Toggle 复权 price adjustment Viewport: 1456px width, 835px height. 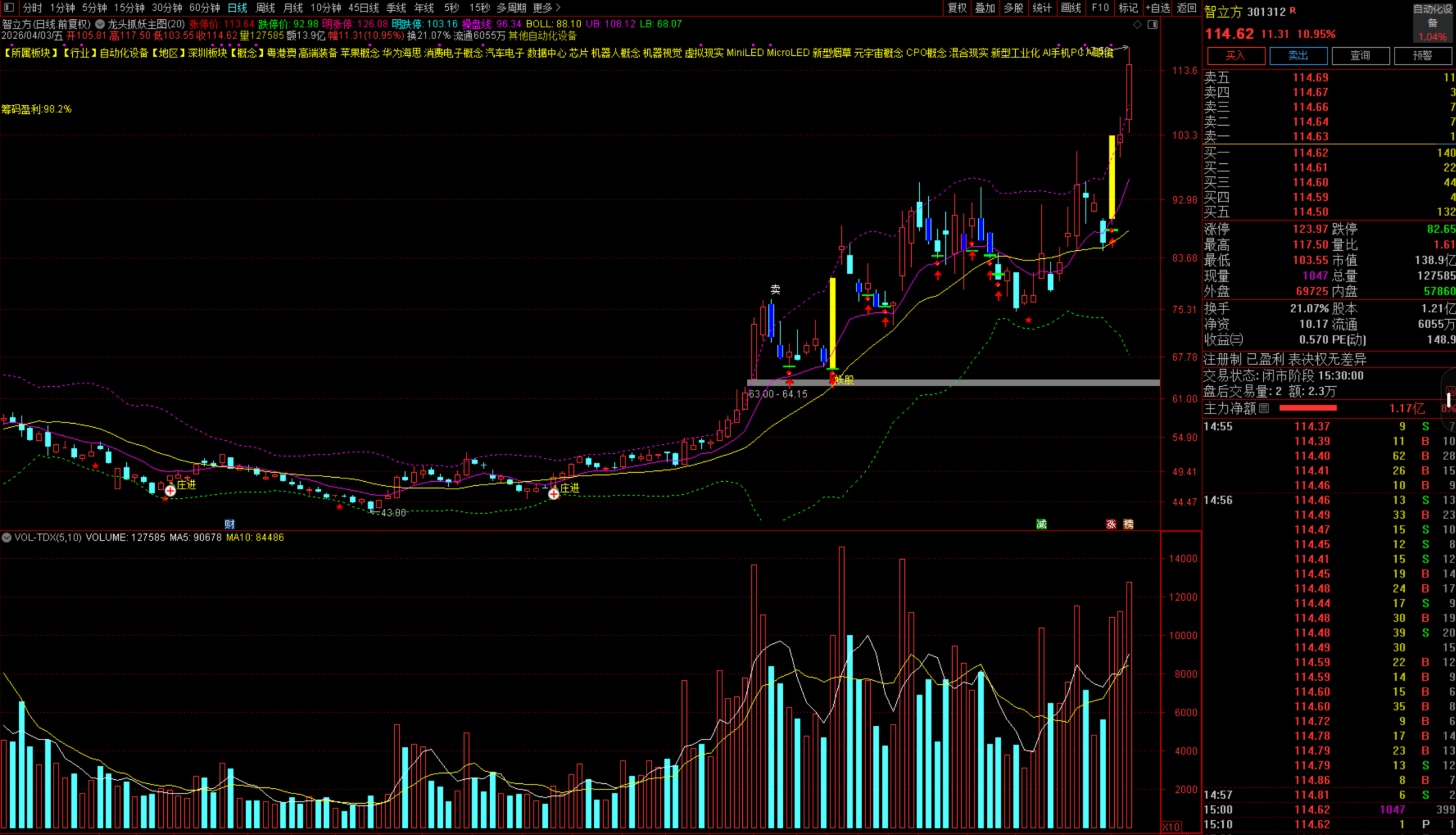pos(957,7)
